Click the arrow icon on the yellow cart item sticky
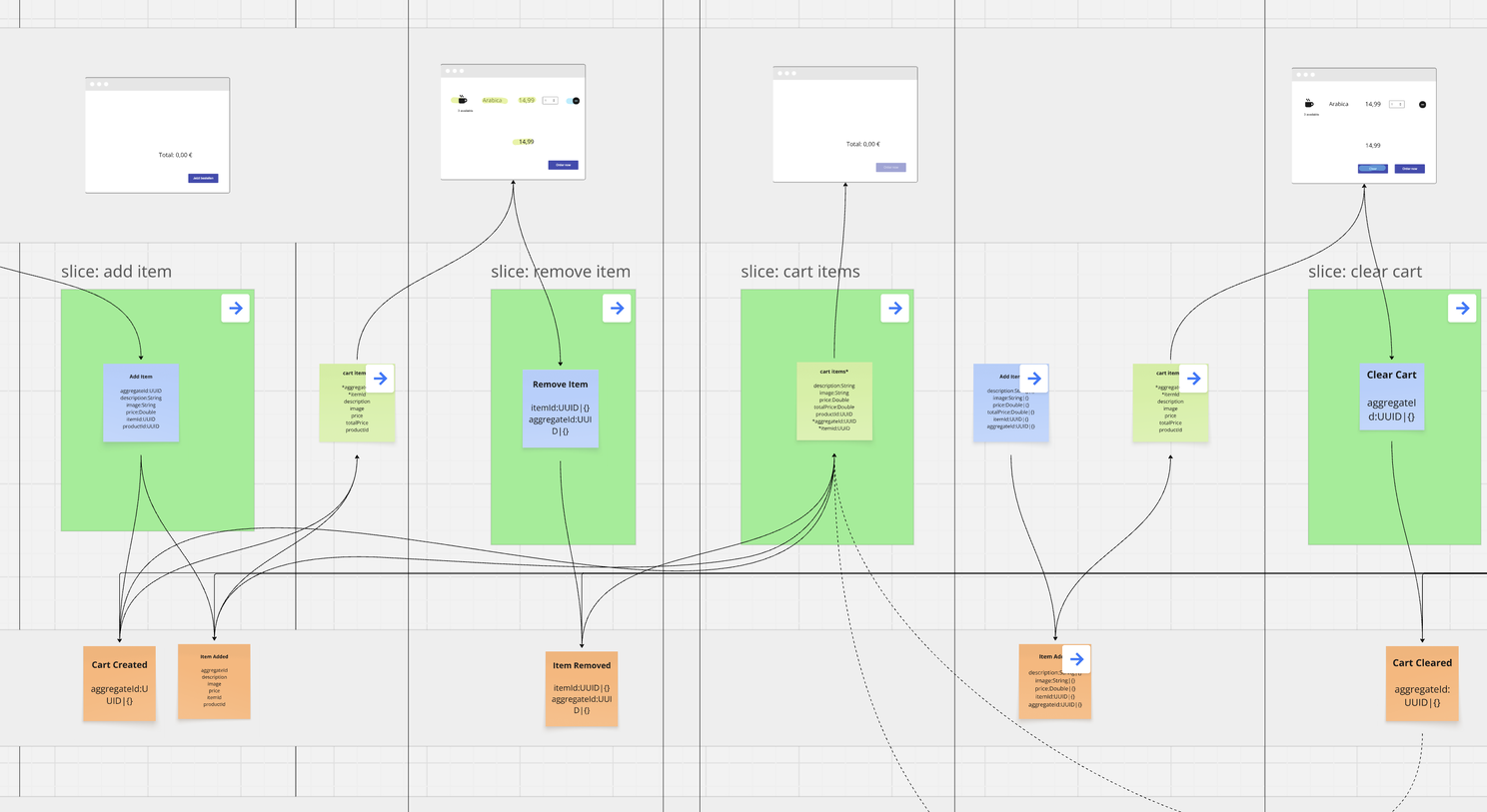Image resolution: width=1487 pixels, height=812 pixels. (x=380, y=378)
